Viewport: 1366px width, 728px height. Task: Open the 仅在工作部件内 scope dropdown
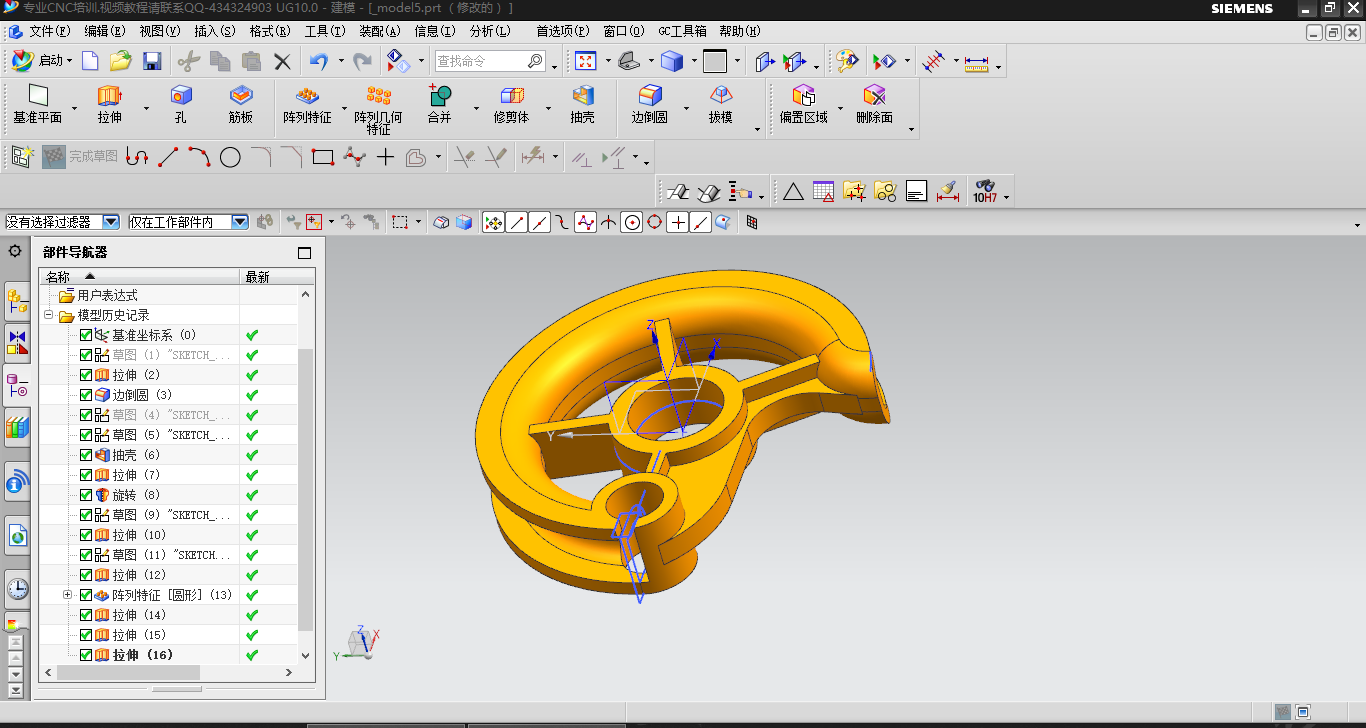point(240,222)
